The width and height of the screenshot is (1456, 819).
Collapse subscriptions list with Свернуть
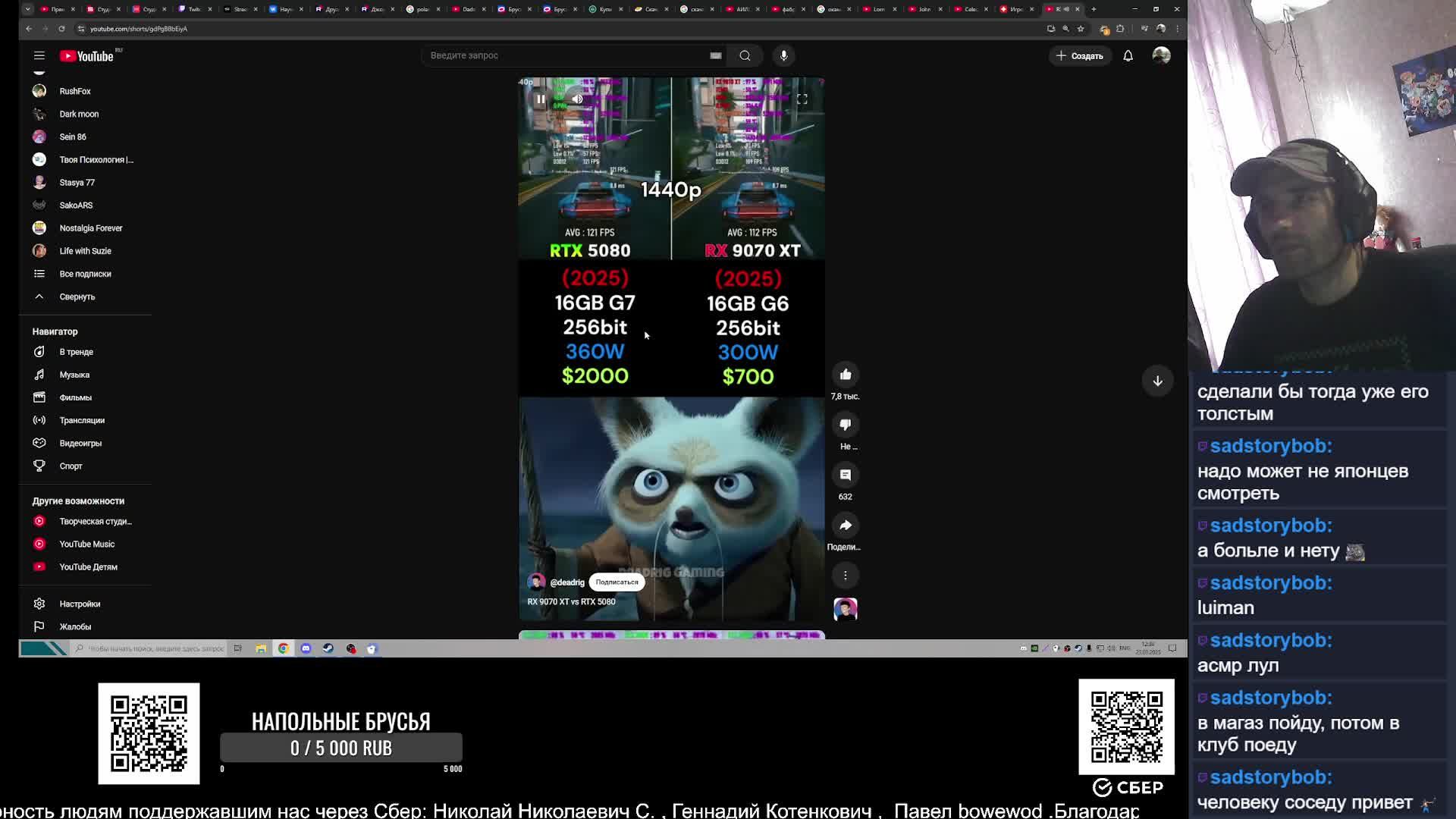point(77,297)
